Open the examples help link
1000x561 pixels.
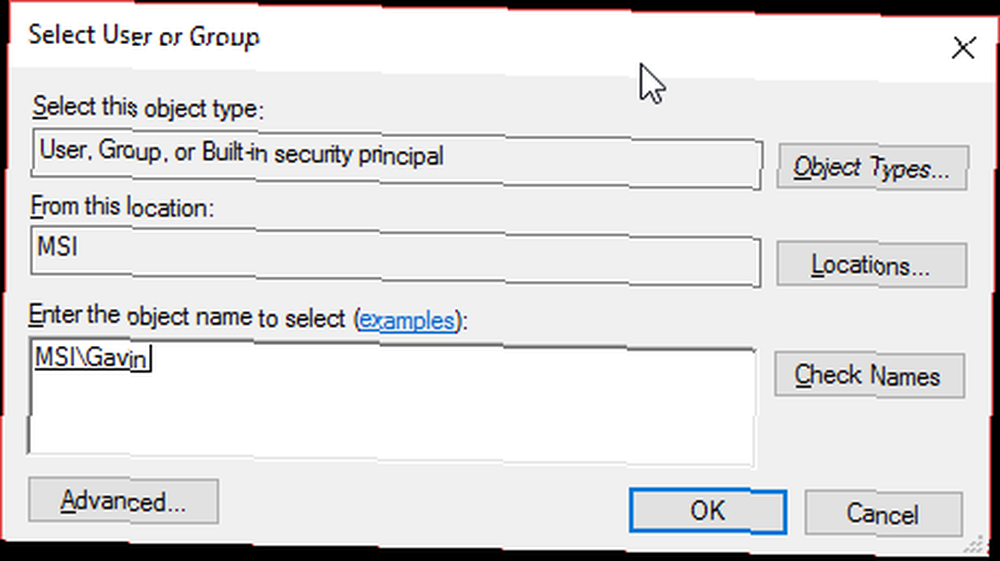(x=407, y=319)
